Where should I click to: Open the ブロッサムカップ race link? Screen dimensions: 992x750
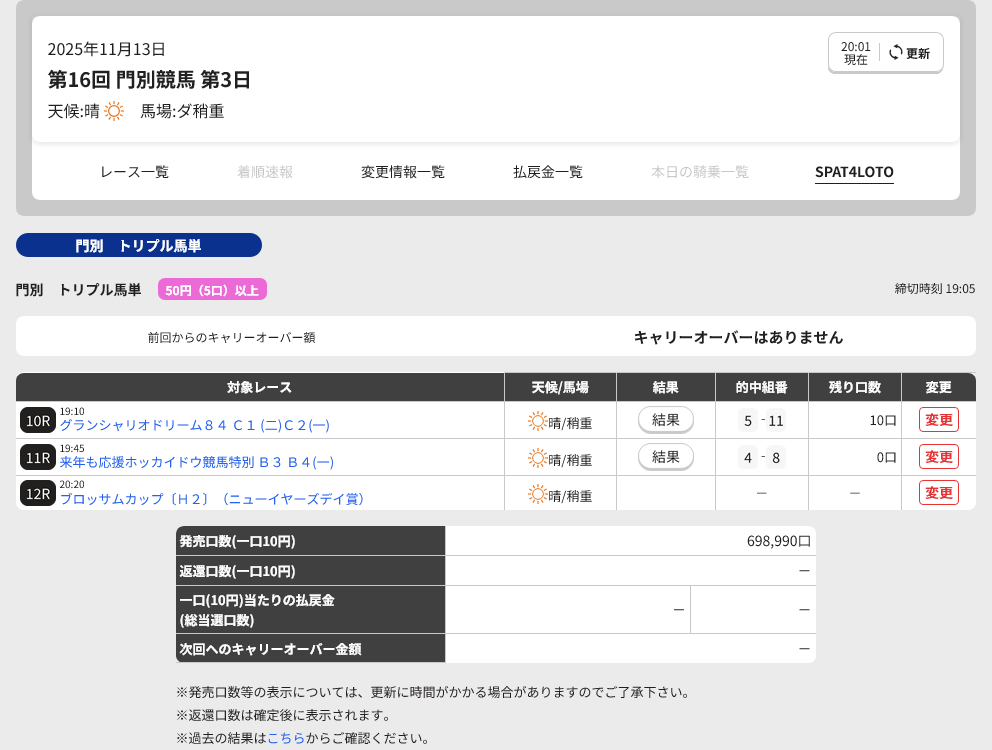(x=212, y=499)
